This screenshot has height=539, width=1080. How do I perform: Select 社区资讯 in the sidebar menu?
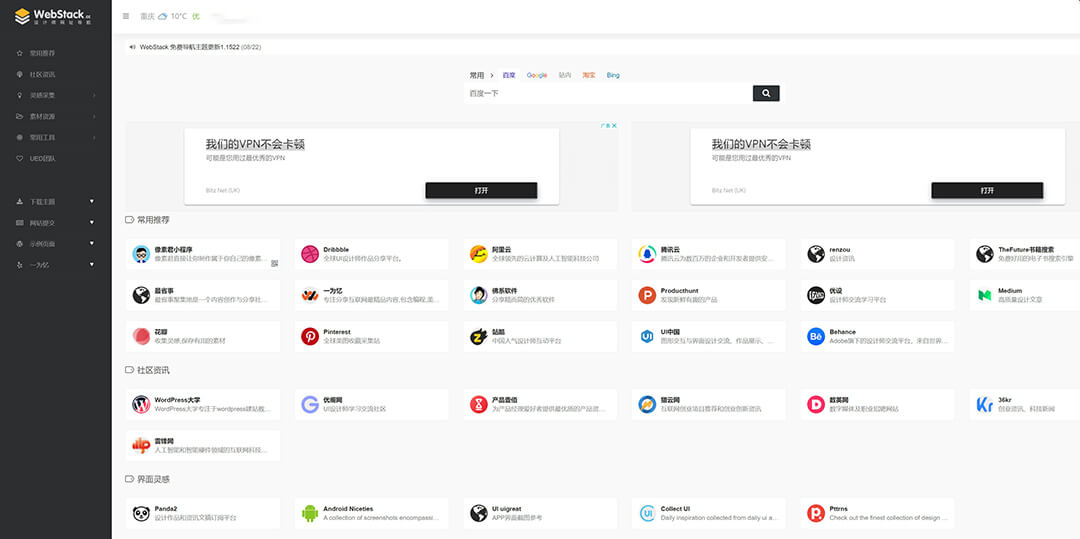coord(43,75)
